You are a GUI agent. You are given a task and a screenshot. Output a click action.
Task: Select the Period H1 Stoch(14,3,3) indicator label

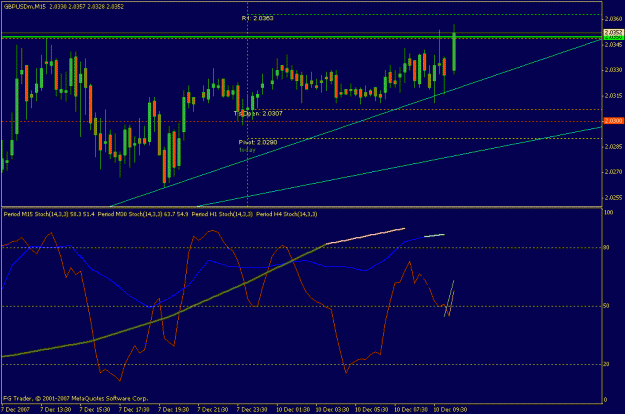(x=222, y=214)
